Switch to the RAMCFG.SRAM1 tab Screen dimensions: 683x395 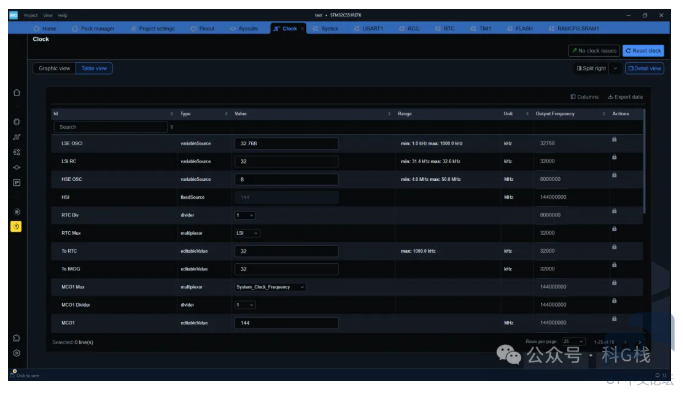tap(574, 29)
